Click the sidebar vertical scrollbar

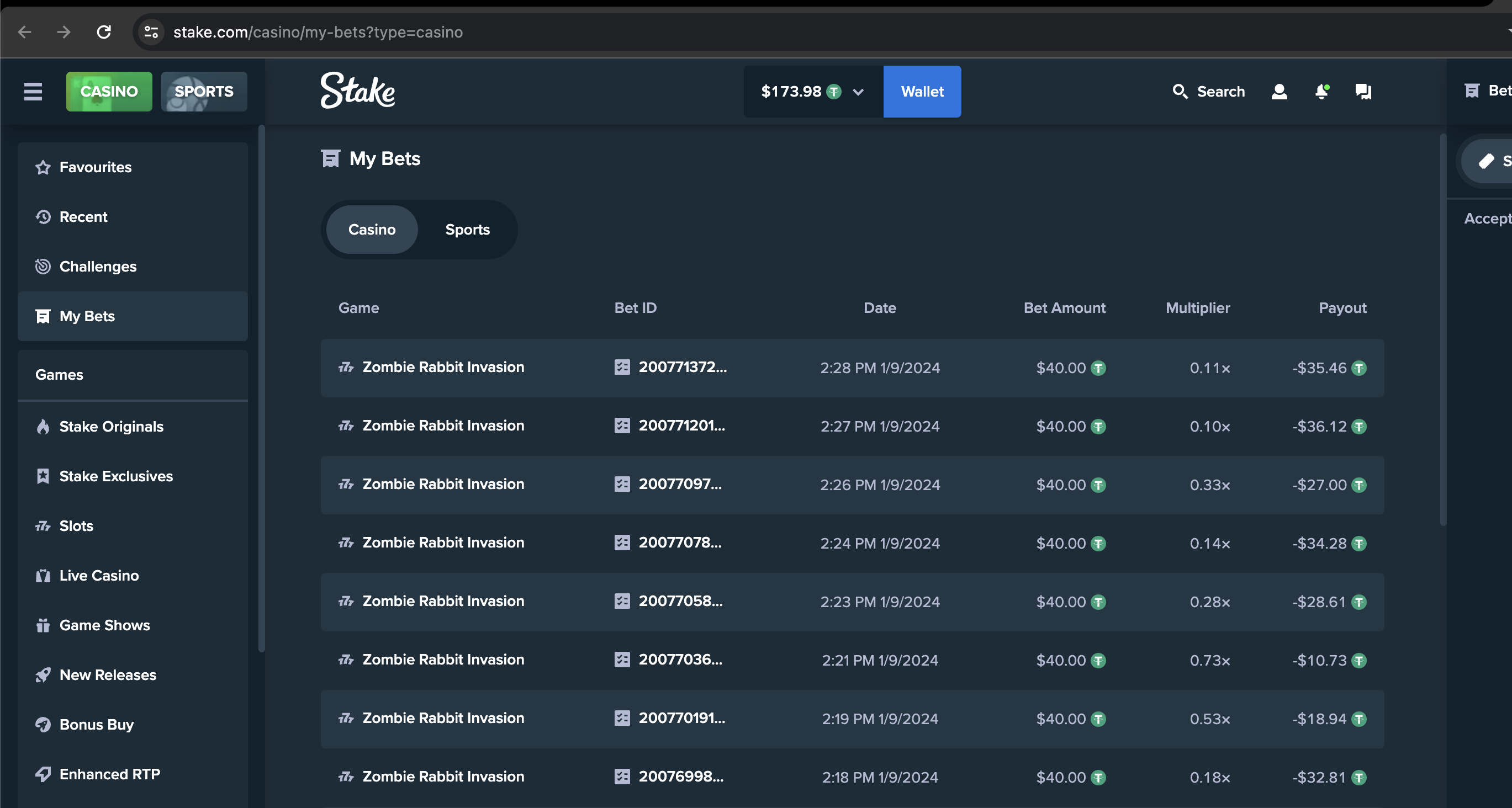click(261, 388)
